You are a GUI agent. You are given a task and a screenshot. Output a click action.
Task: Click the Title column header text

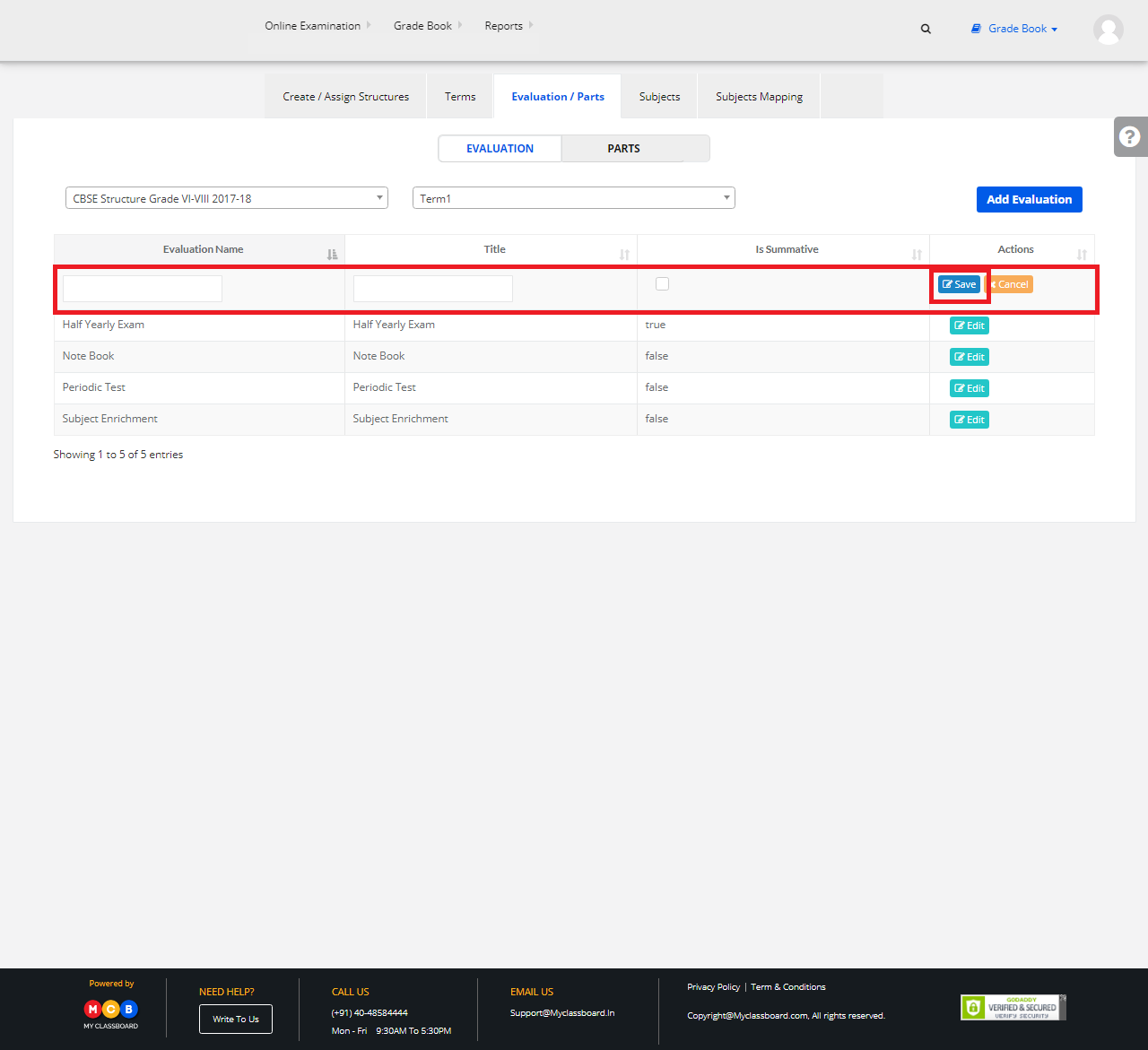(495, 249)
